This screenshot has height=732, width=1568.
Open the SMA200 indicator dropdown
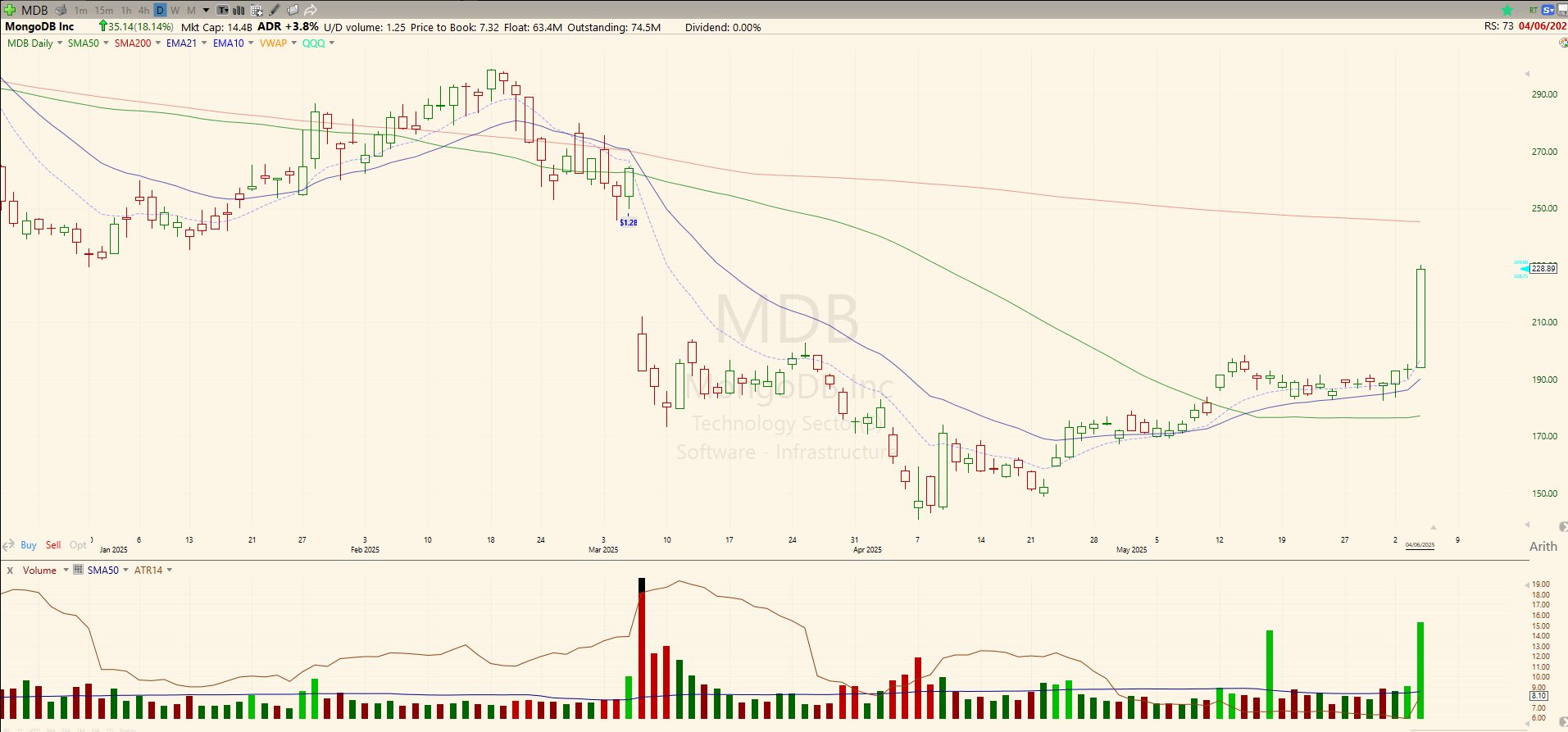(x=157, y=43)
